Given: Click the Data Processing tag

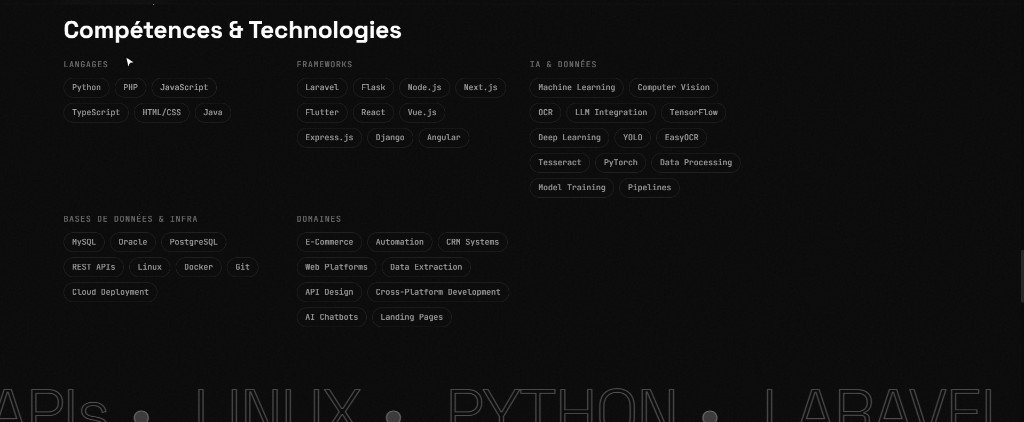Looking at the screenshot, I should [x=696, y=163].
